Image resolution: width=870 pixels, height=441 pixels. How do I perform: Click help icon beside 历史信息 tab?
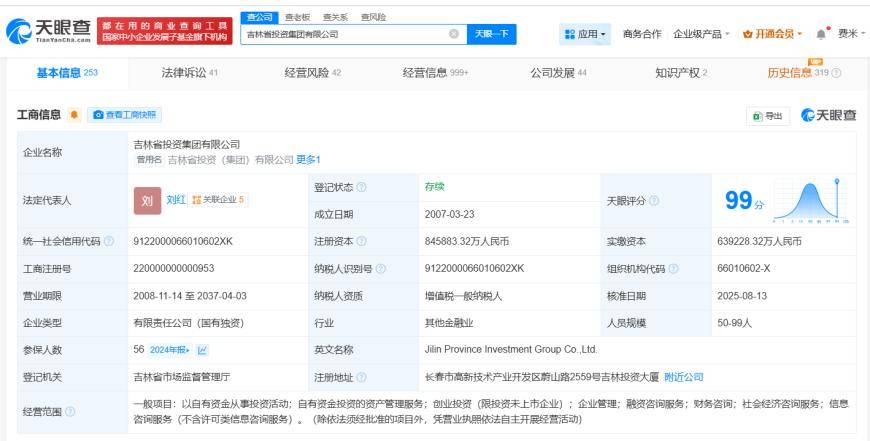[837, 73]
